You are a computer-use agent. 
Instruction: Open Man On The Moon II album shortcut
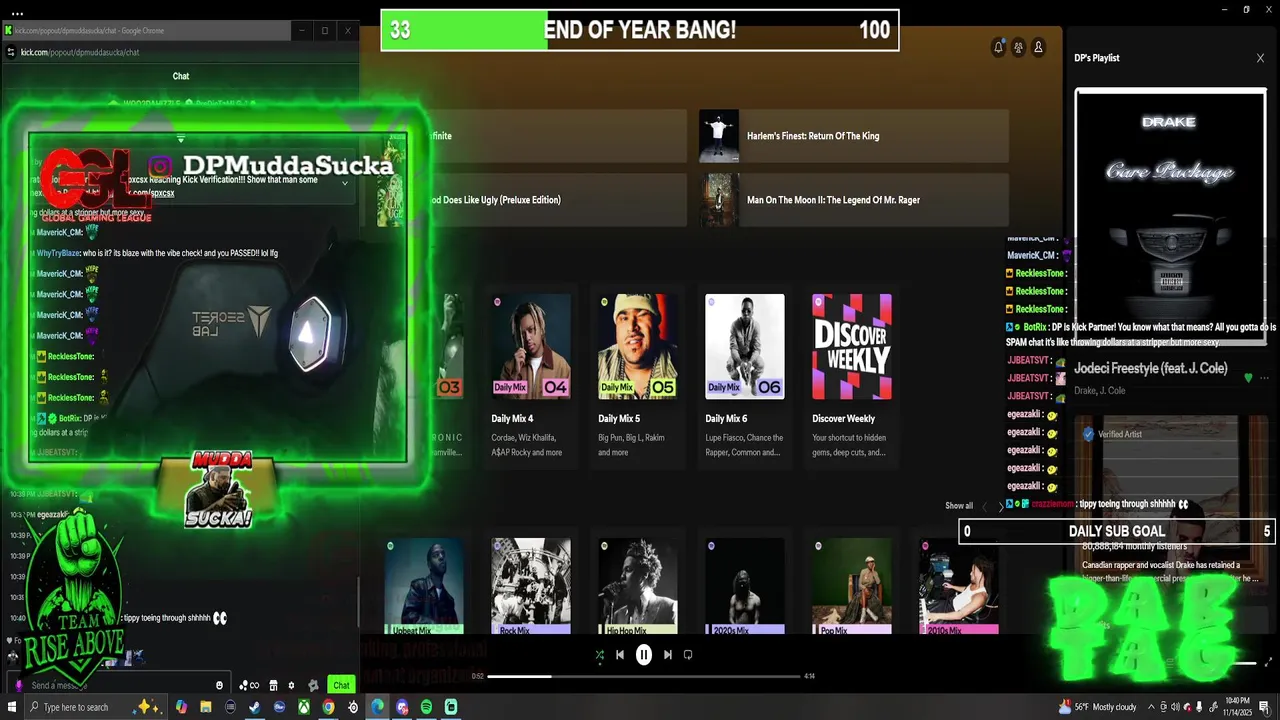click(x=854, y=200)
